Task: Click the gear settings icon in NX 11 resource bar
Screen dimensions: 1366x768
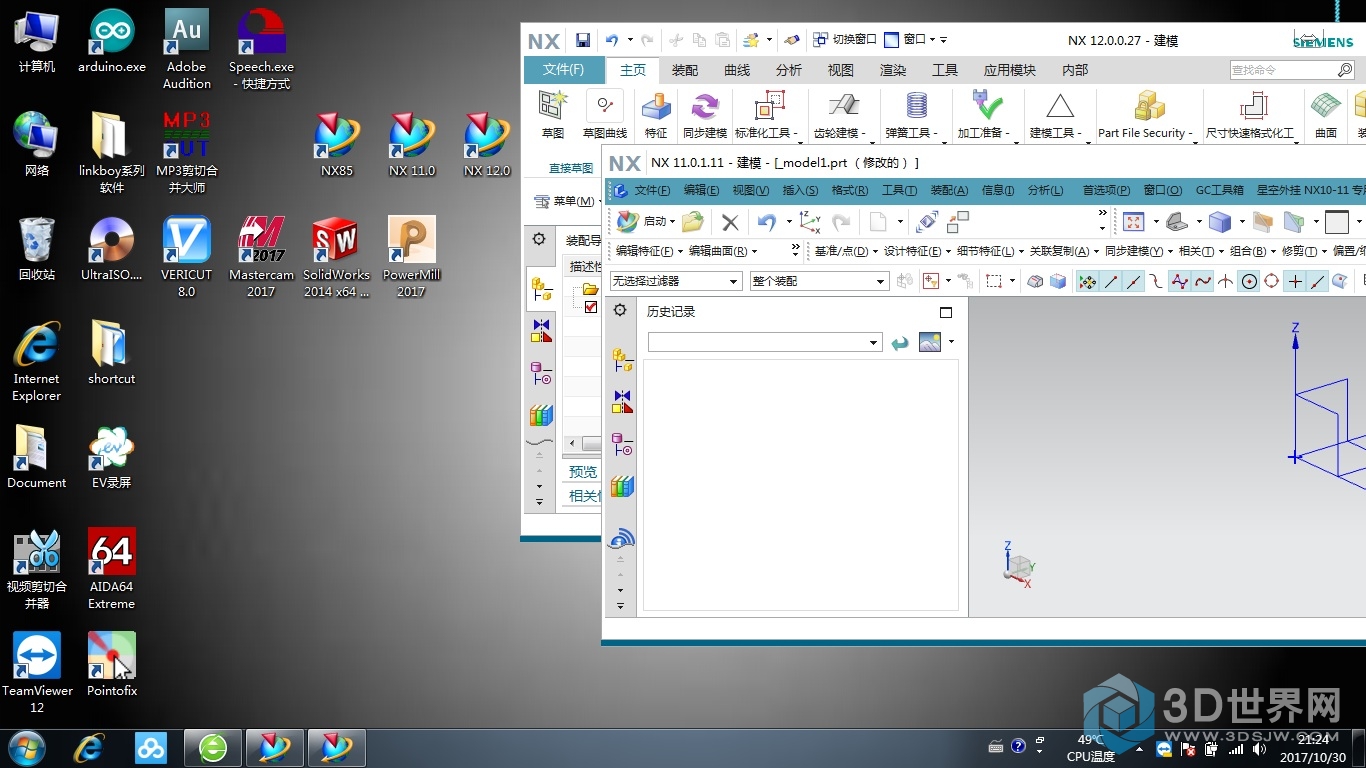Action: [620, 310]
